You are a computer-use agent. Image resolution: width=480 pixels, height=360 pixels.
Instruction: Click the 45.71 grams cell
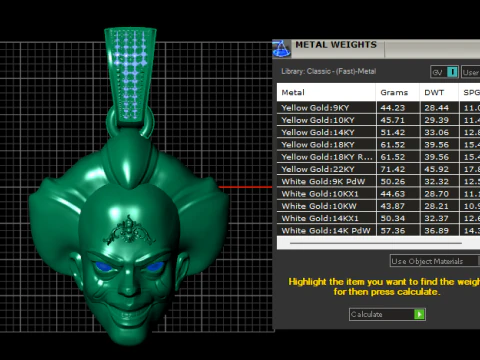coord(398,120)
